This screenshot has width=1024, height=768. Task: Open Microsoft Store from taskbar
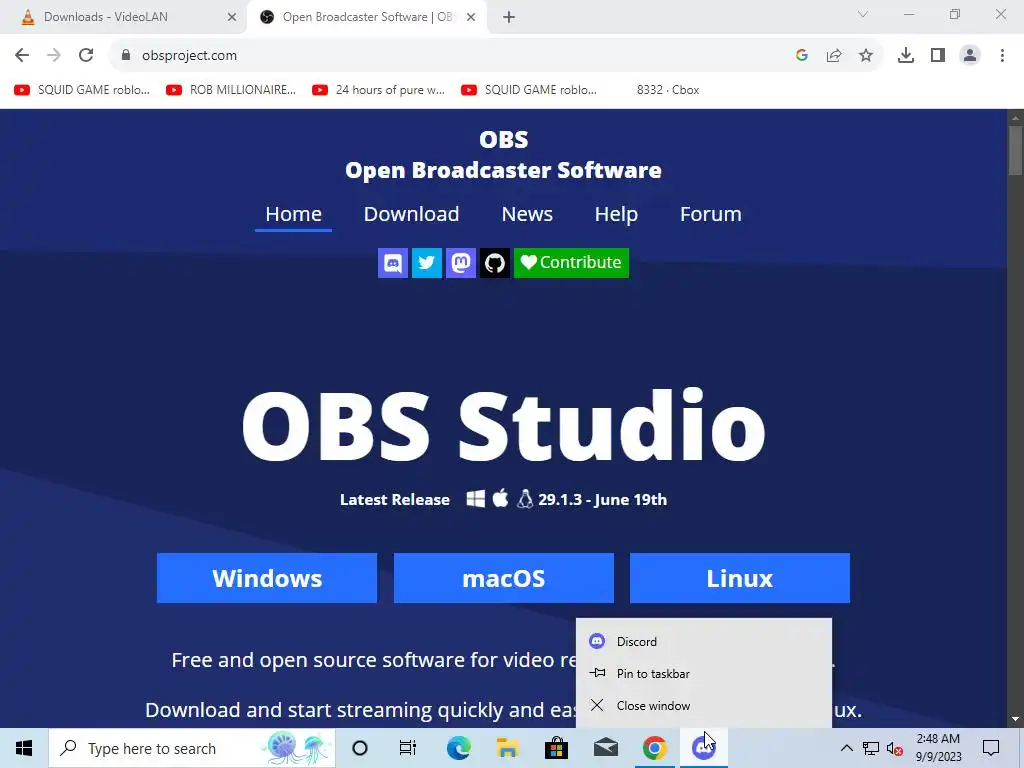(x=556, y=748)
